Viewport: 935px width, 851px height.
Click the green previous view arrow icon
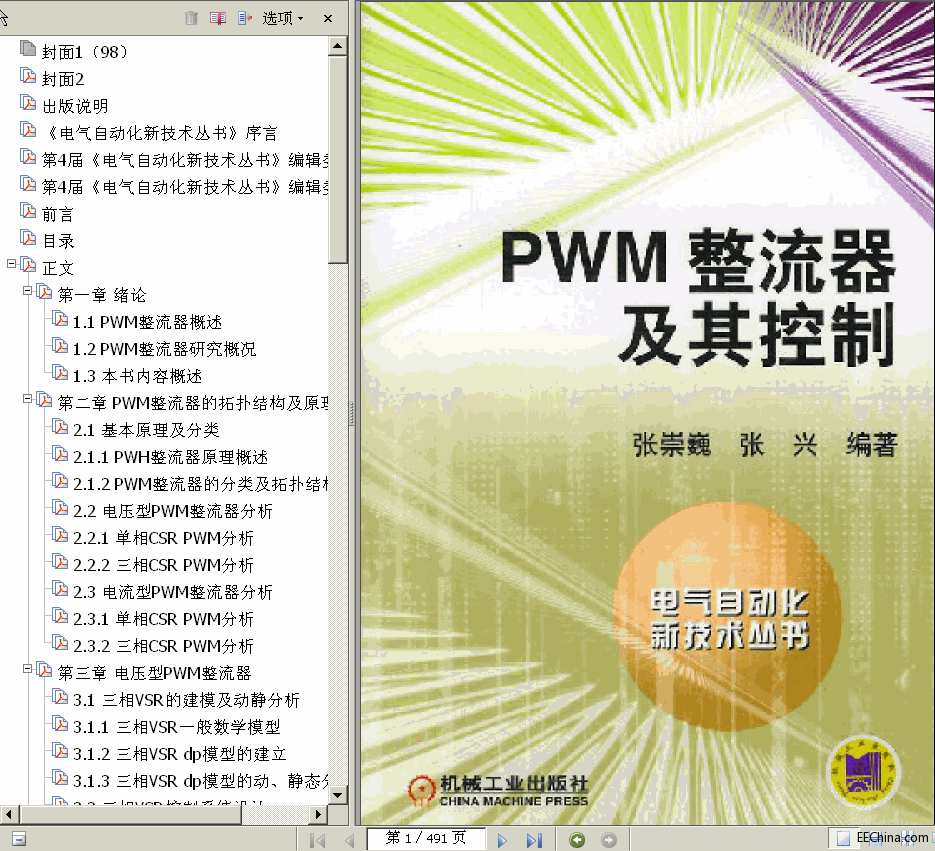tap(577, 840)
